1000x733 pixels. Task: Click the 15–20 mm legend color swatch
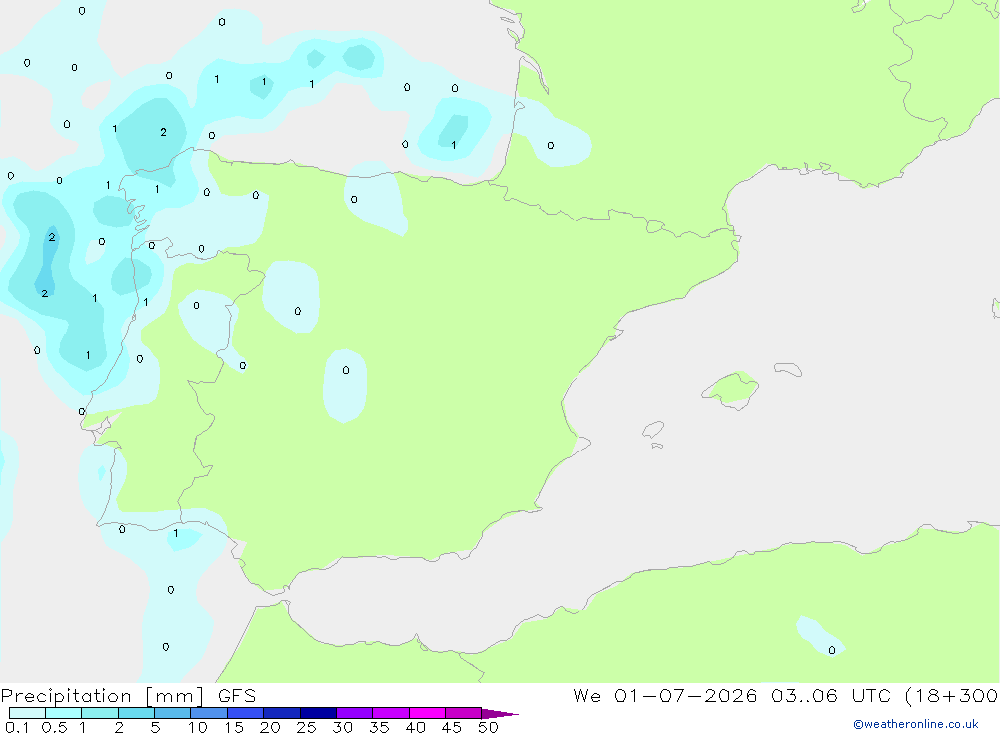(246, 713)
